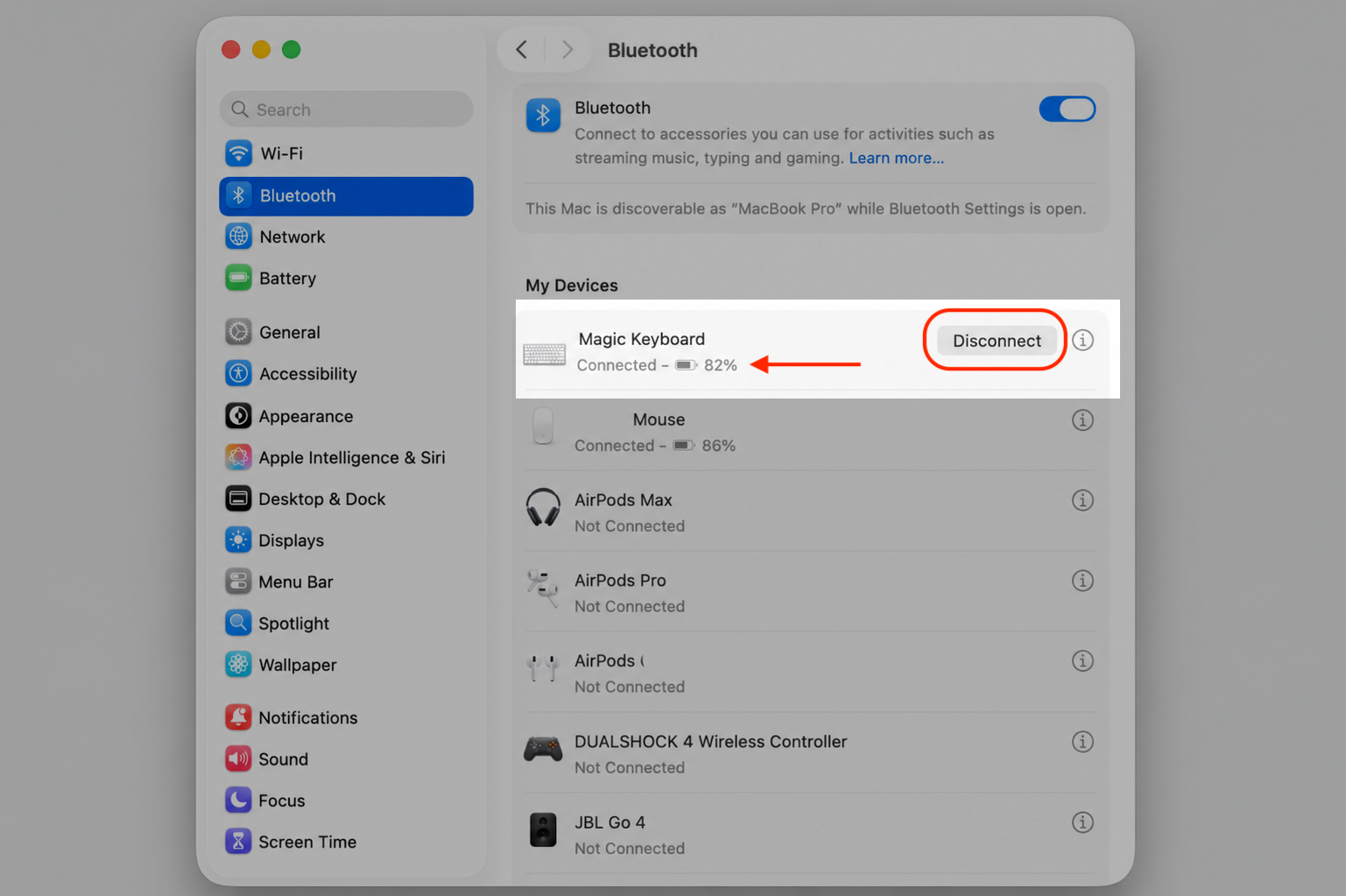Image resolution: width=1346 pixels, height=896 pixels.
Task: Open Battery settings pane
Action: (x=346, y=279)
